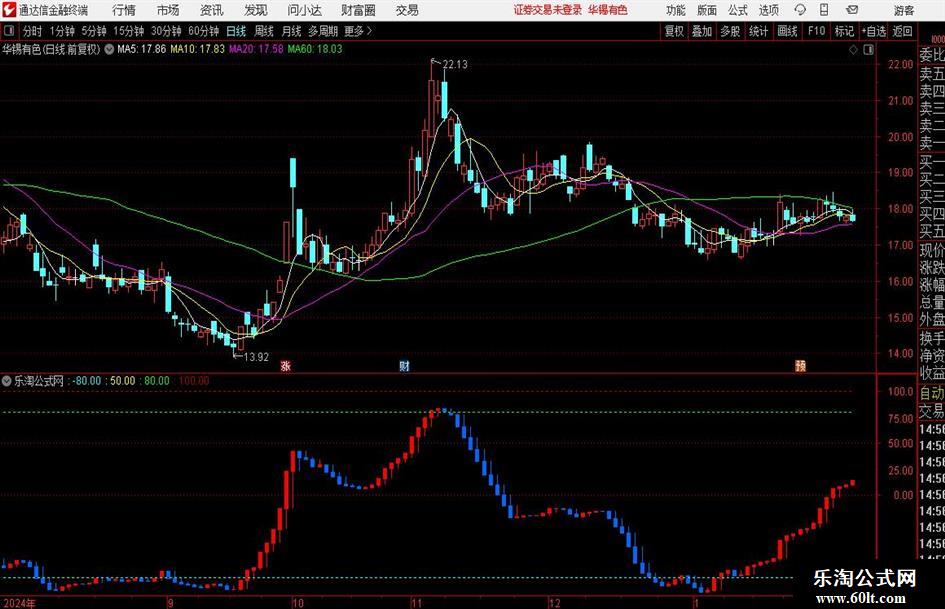The image size is (945, 609).
Task: Open the 行情 menu
Action: point(124,10)
